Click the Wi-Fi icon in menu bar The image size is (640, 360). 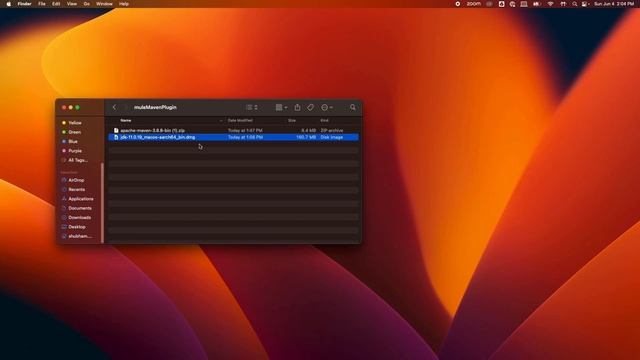(550, 4)
